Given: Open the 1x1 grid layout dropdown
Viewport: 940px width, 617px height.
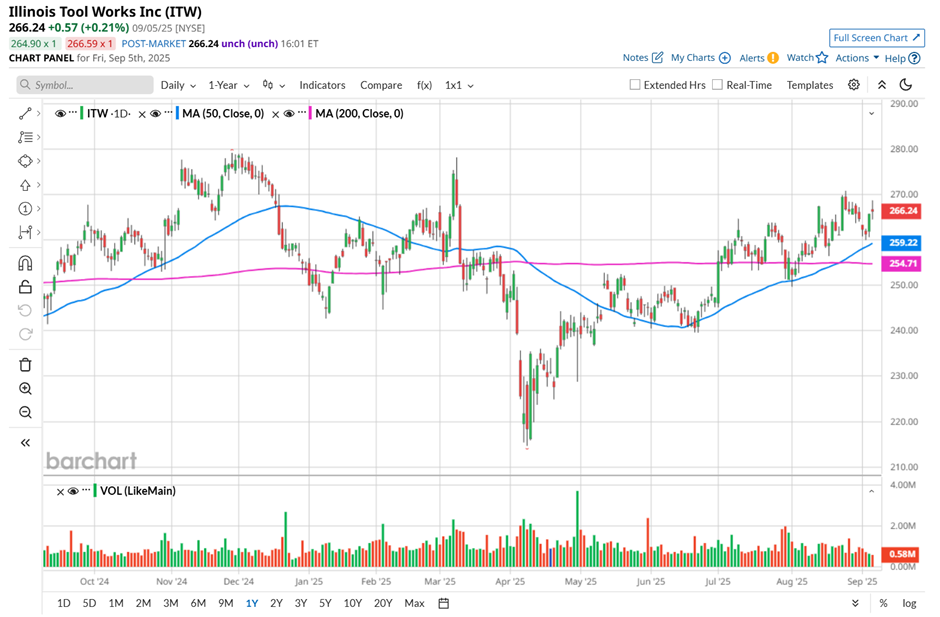Looking at the screenshot, I should point(459,85).
